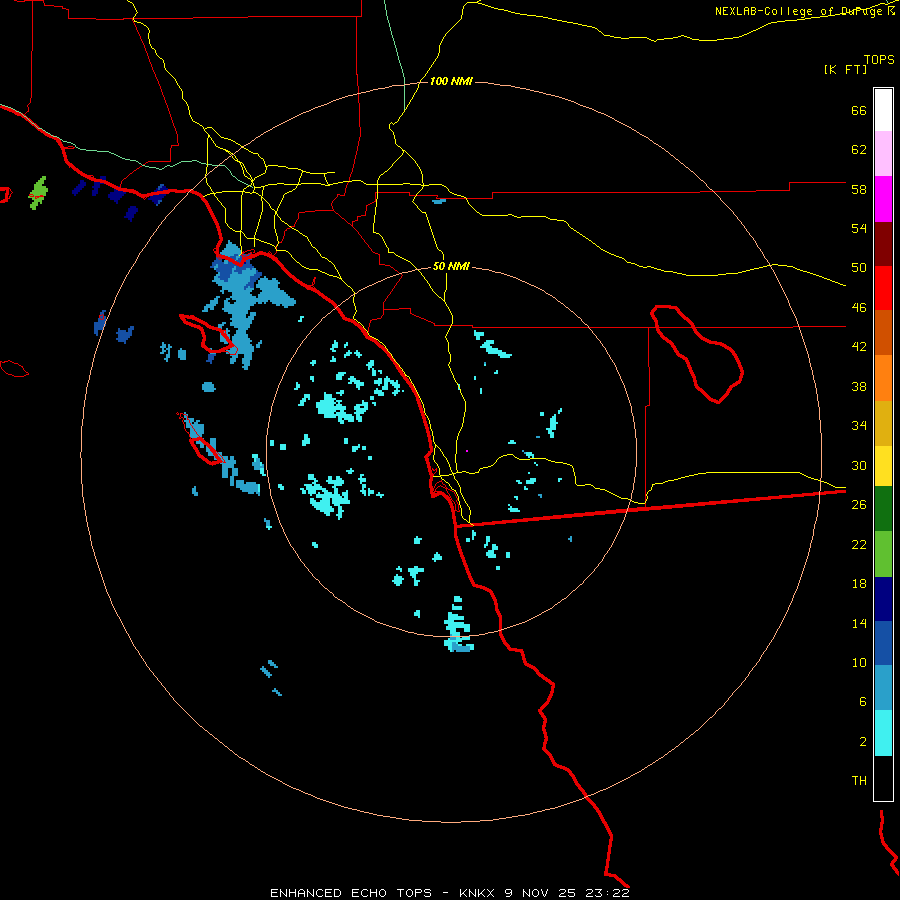Click the legend value "10"

coord(859,662)
